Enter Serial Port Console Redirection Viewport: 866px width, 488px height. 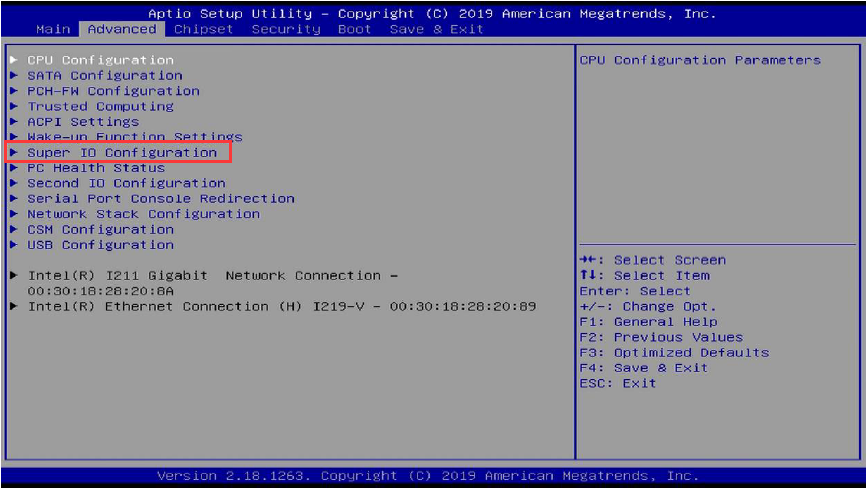click(160, 198)
